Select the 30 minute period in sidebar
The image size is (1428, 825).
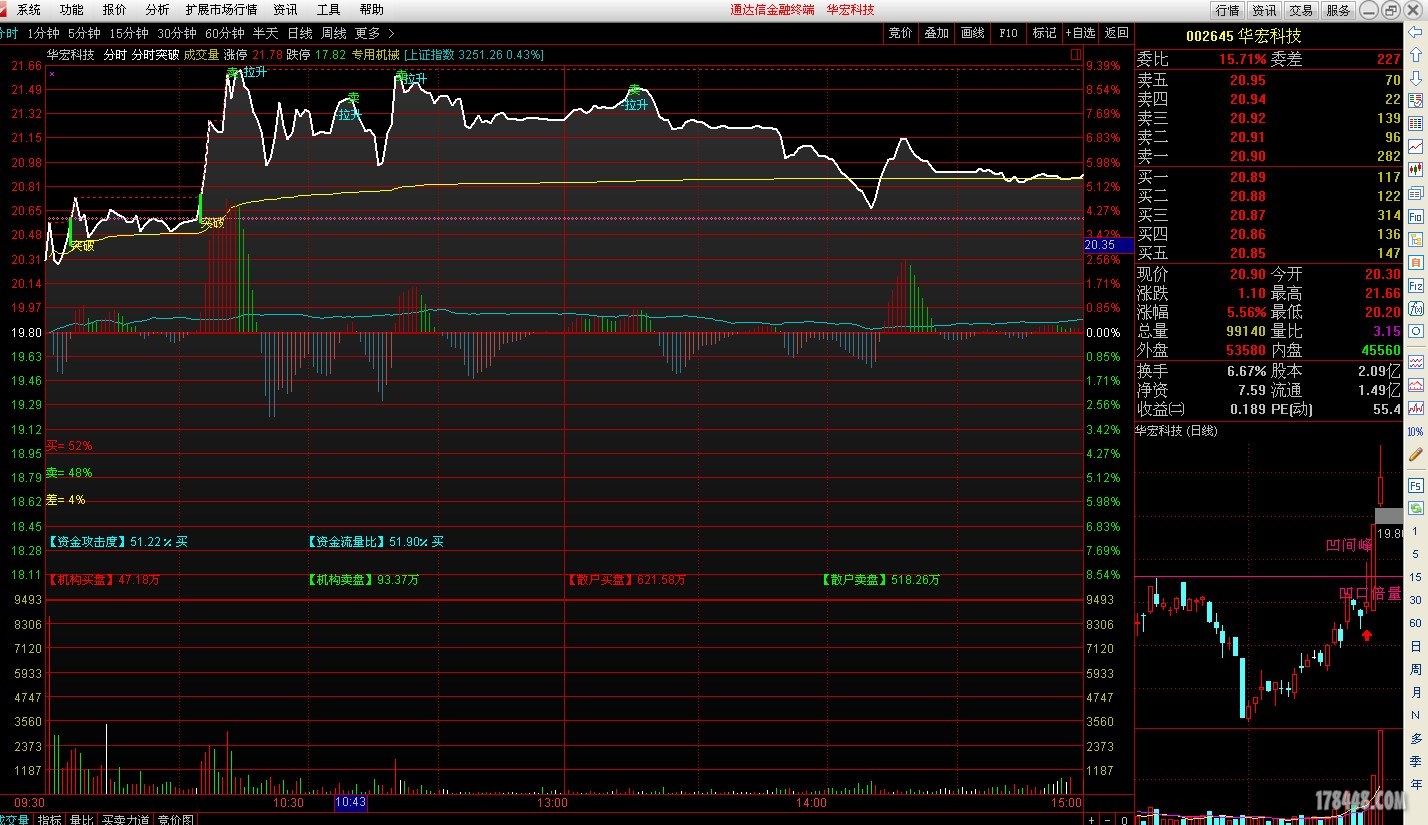[1416, 600]
